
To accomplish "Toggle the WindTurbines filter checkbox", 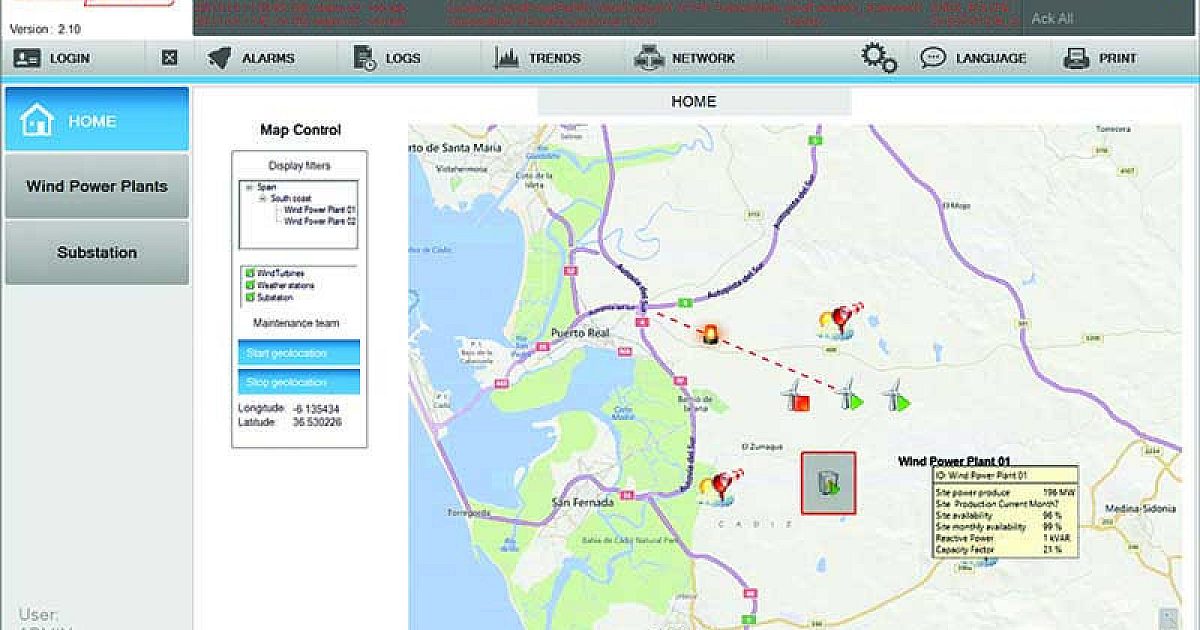I will [x=248, y=273].
